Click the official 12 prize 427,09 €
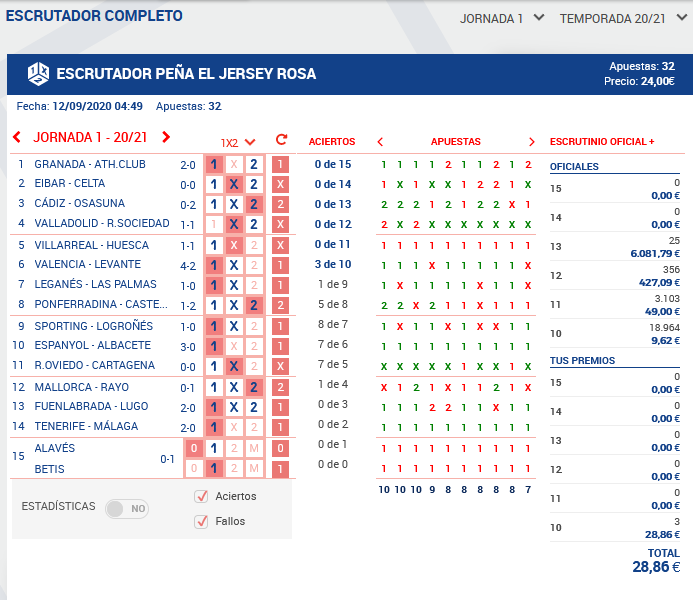Viewport: 693px width, 600px height. point(659,283)
